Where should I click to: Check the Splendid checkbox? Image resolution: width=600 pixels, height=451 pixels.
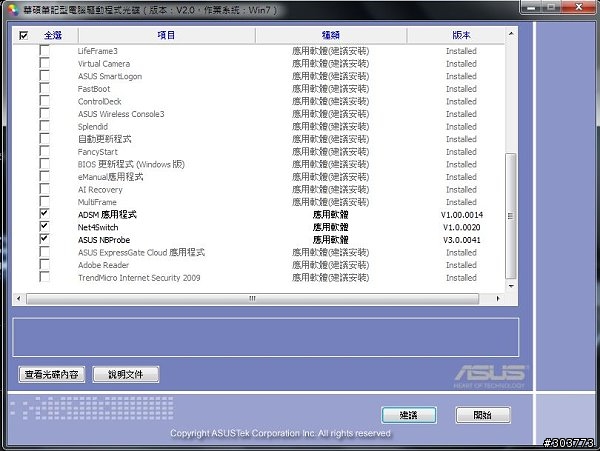pyautogui.click(x=44, y=126)
